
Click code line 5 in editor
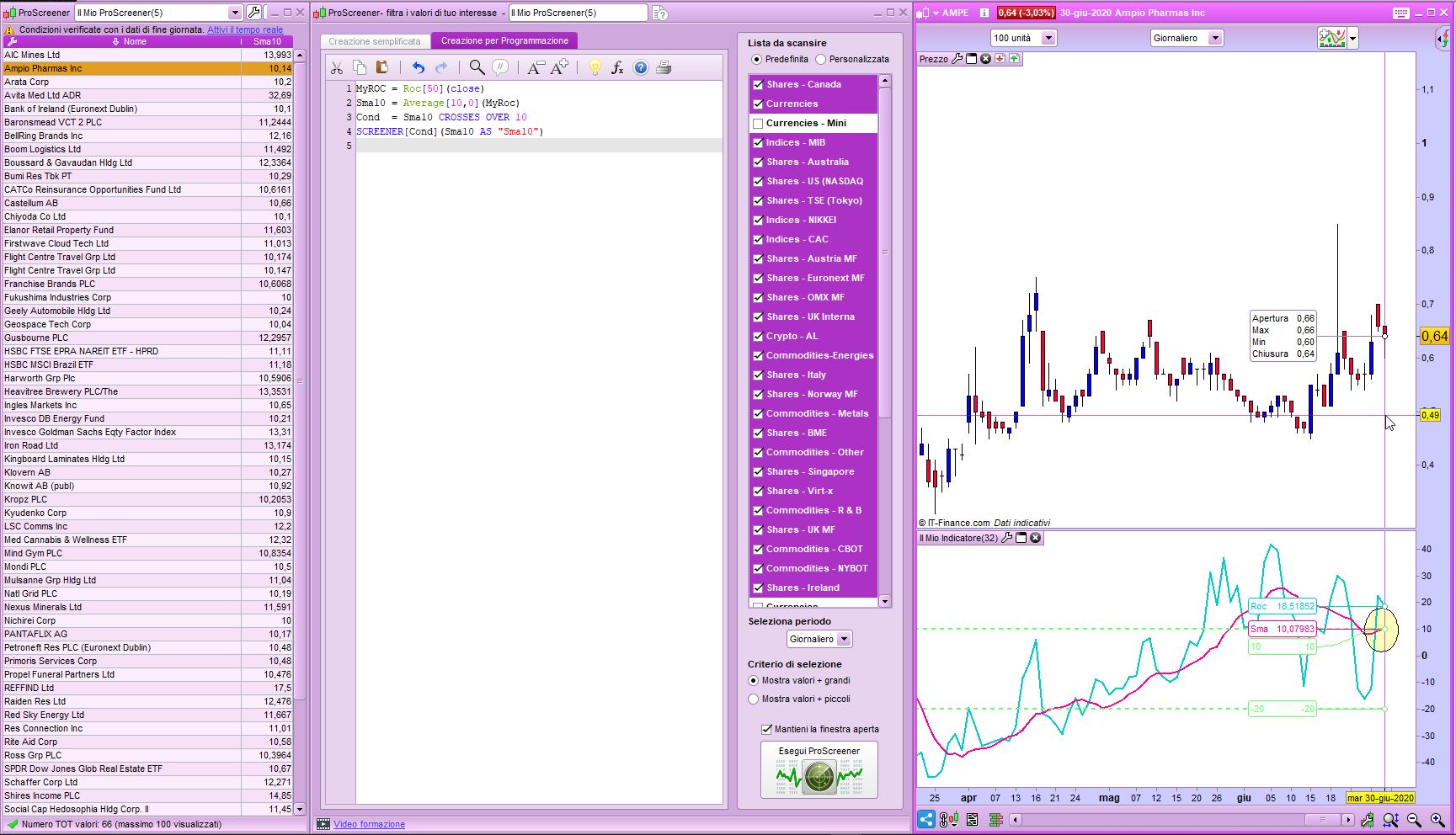(x=538, y=146)
